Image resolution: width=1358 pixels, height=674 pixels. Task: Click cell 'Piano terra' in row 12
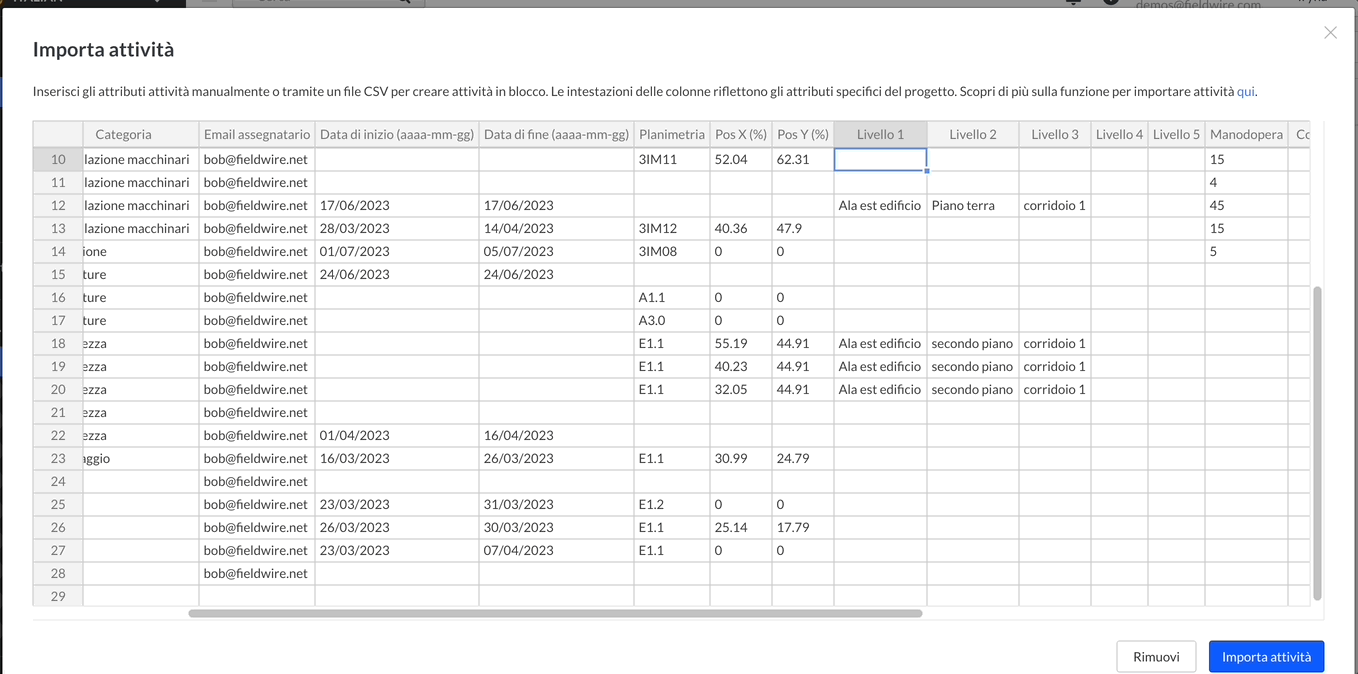[x=973, y=205]
